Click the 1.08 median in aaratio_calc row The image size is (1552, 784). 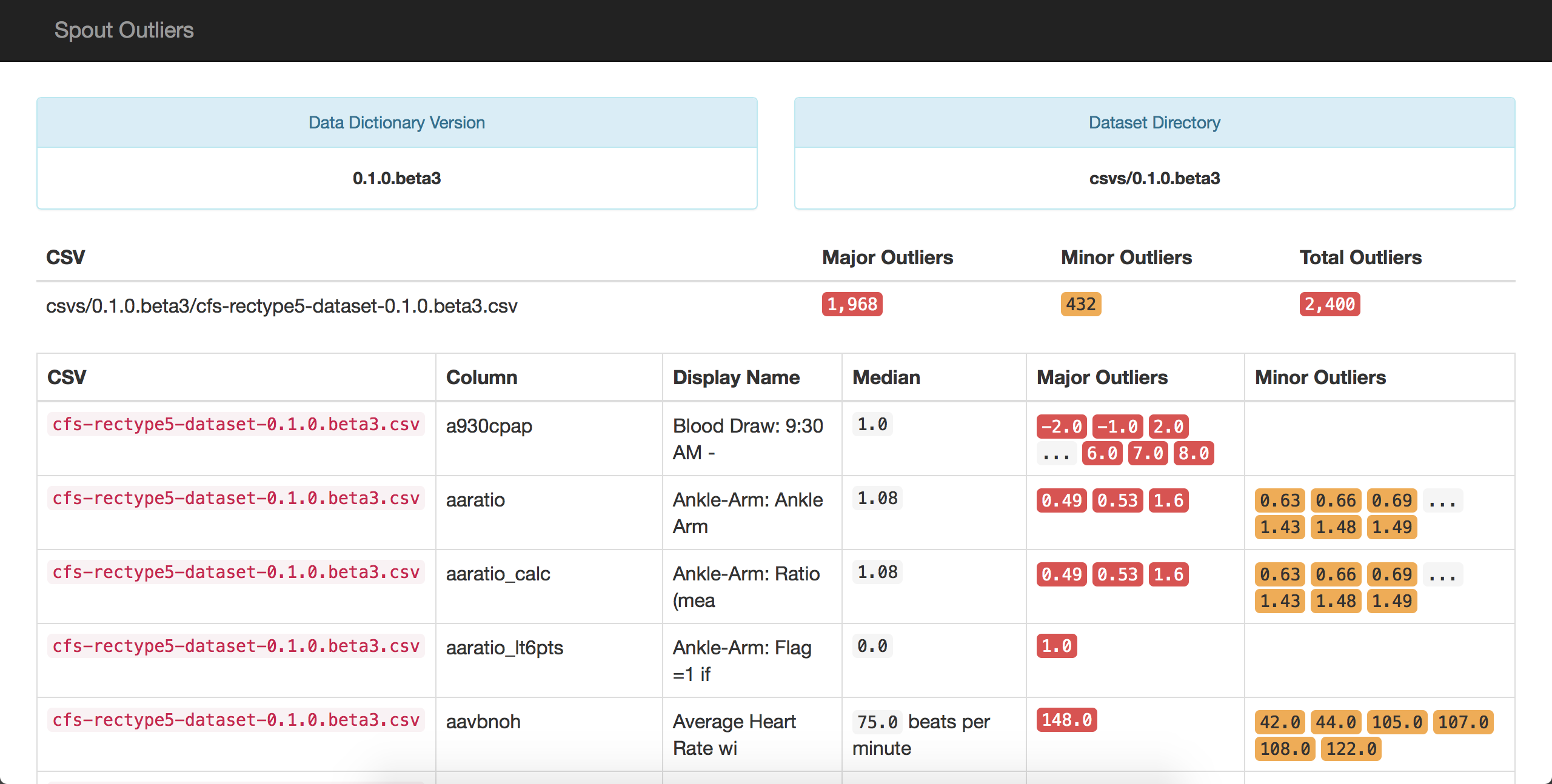(x=877, y=572)
